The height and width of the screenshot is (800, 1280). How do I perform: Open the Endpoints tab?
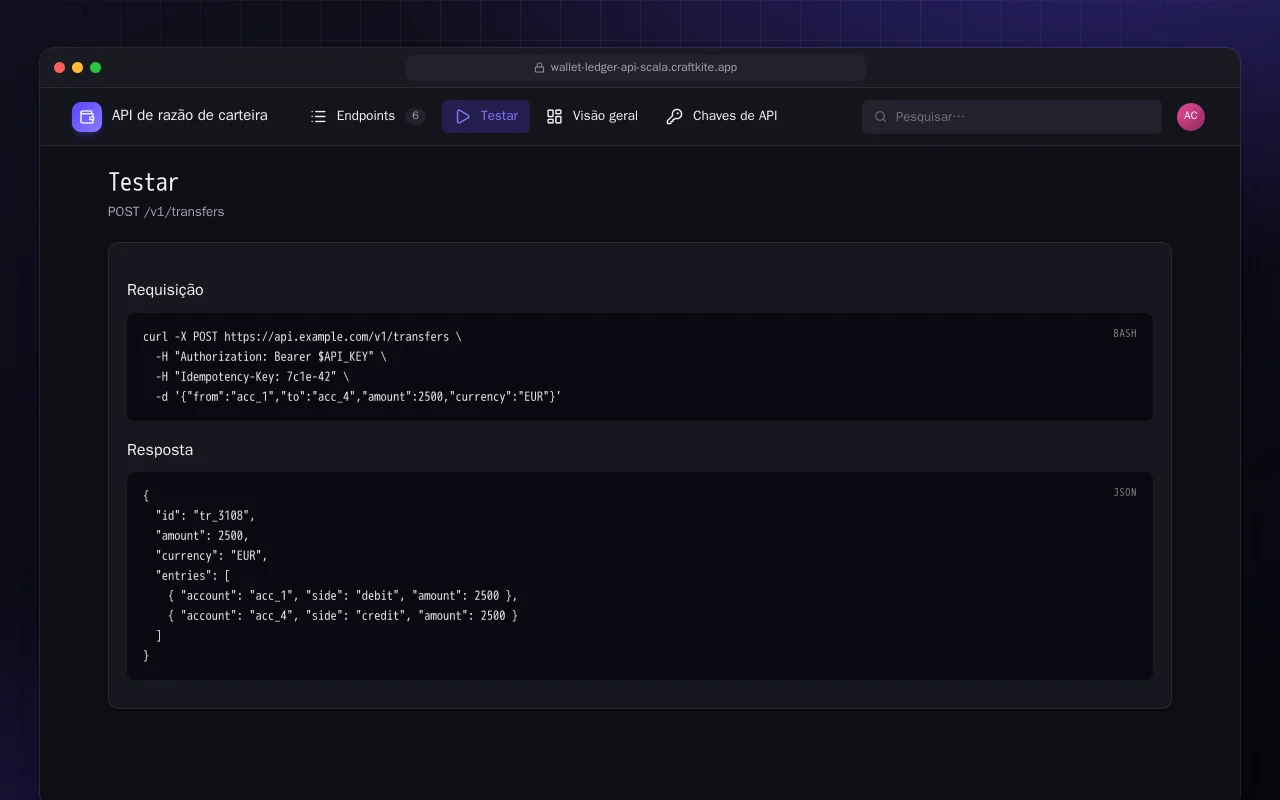(x=368, y=116)
